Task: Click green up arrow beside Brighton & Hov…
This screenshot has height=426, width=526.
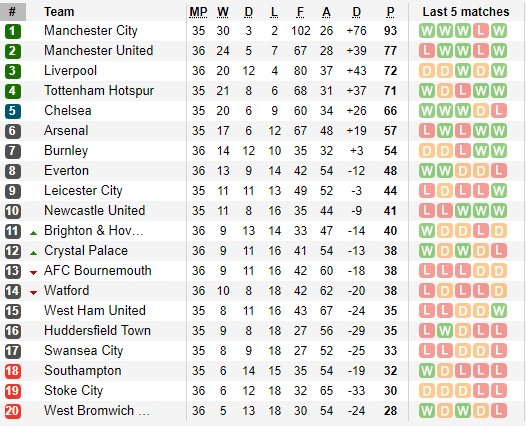Action: [33, 232]
